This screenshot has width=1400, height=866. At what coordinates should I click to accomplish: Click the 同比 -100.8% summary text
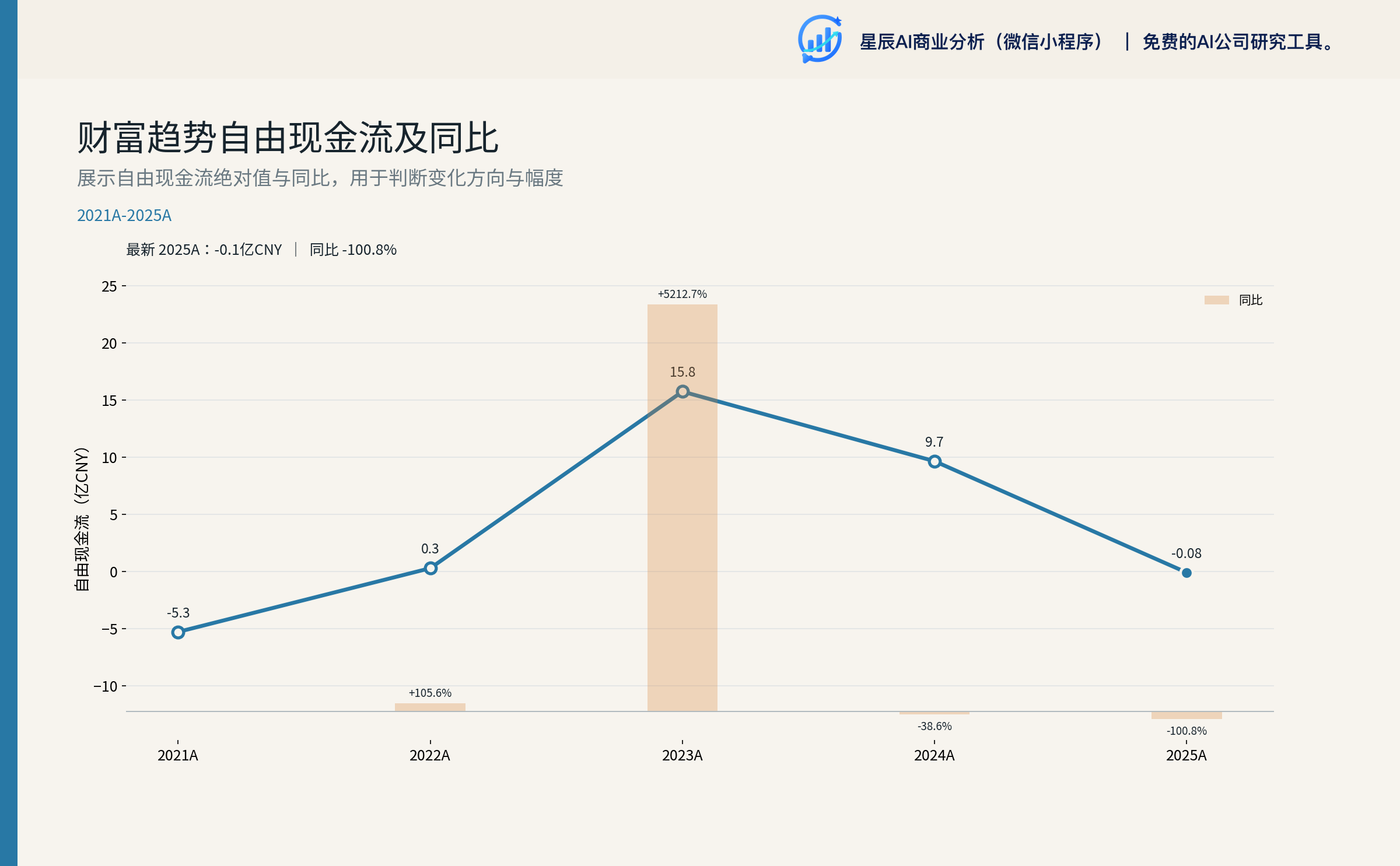click(353, 250)
